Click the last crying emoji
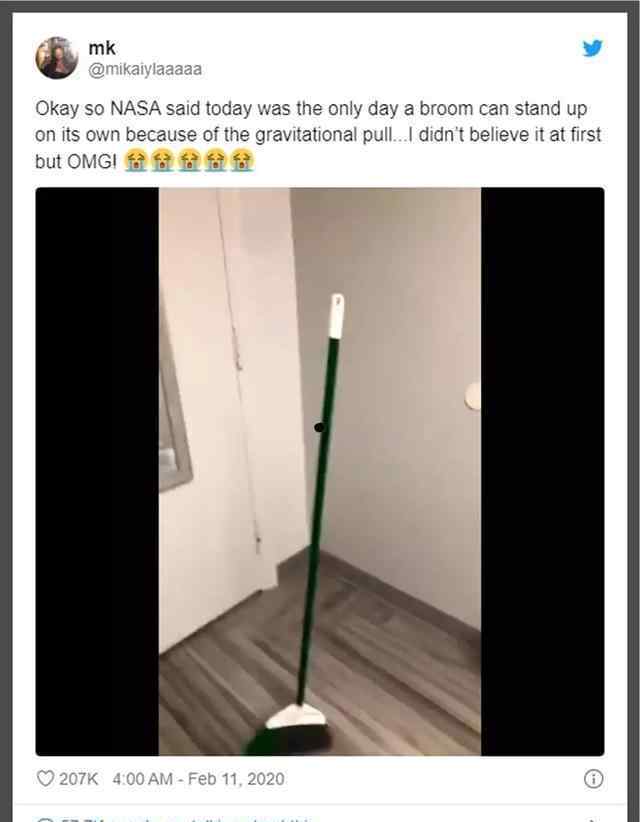This screenshot has height=822, width=640. pyautogui.click(x=242, y=160)
